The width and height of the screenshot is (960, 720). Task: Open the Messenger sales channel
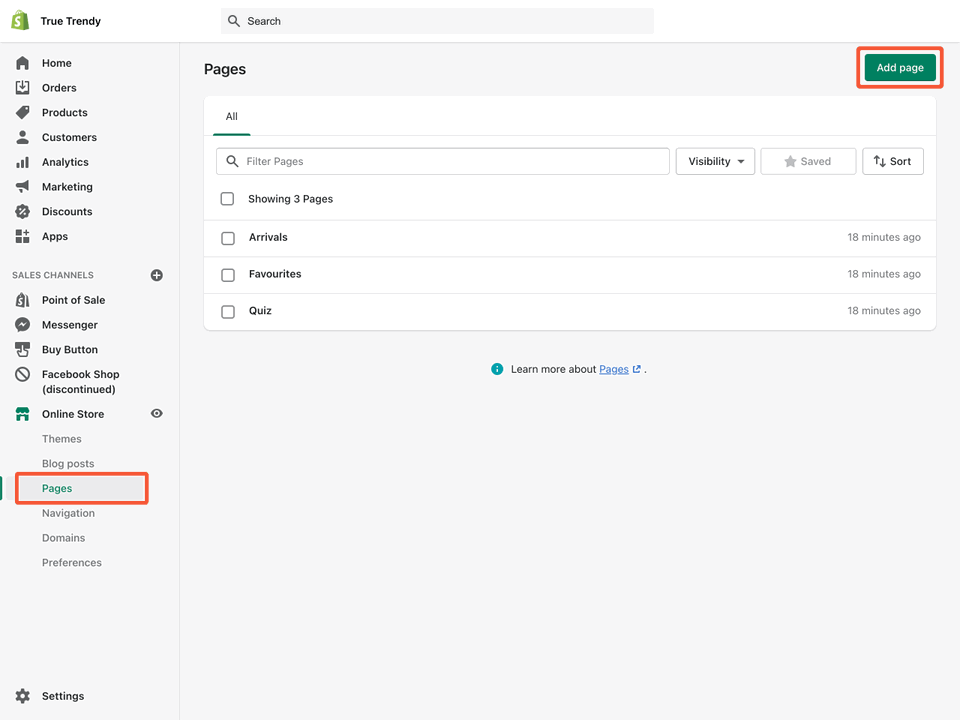[x=67, y=324]
